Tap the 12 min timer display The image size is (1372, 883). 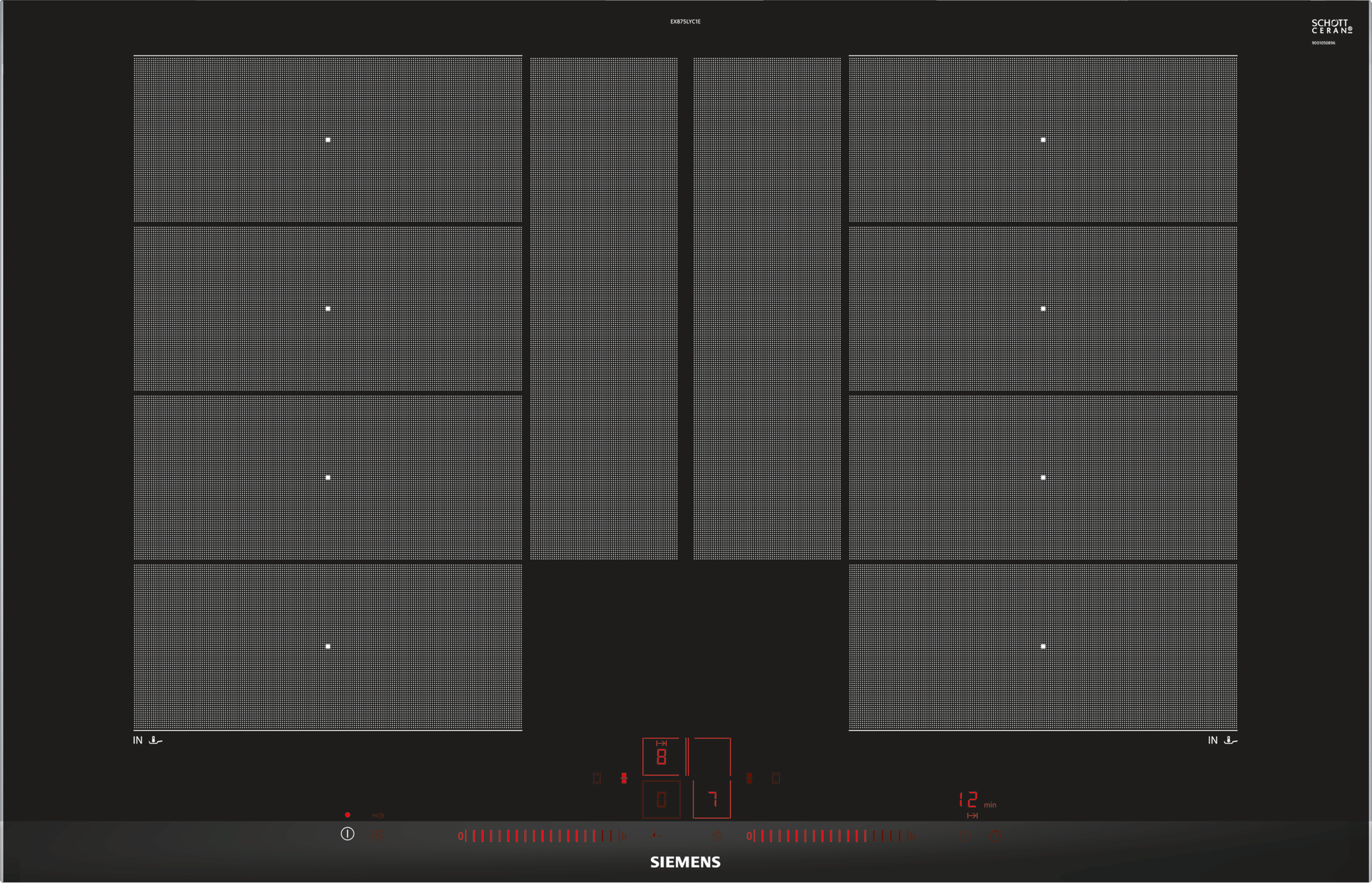968,799
